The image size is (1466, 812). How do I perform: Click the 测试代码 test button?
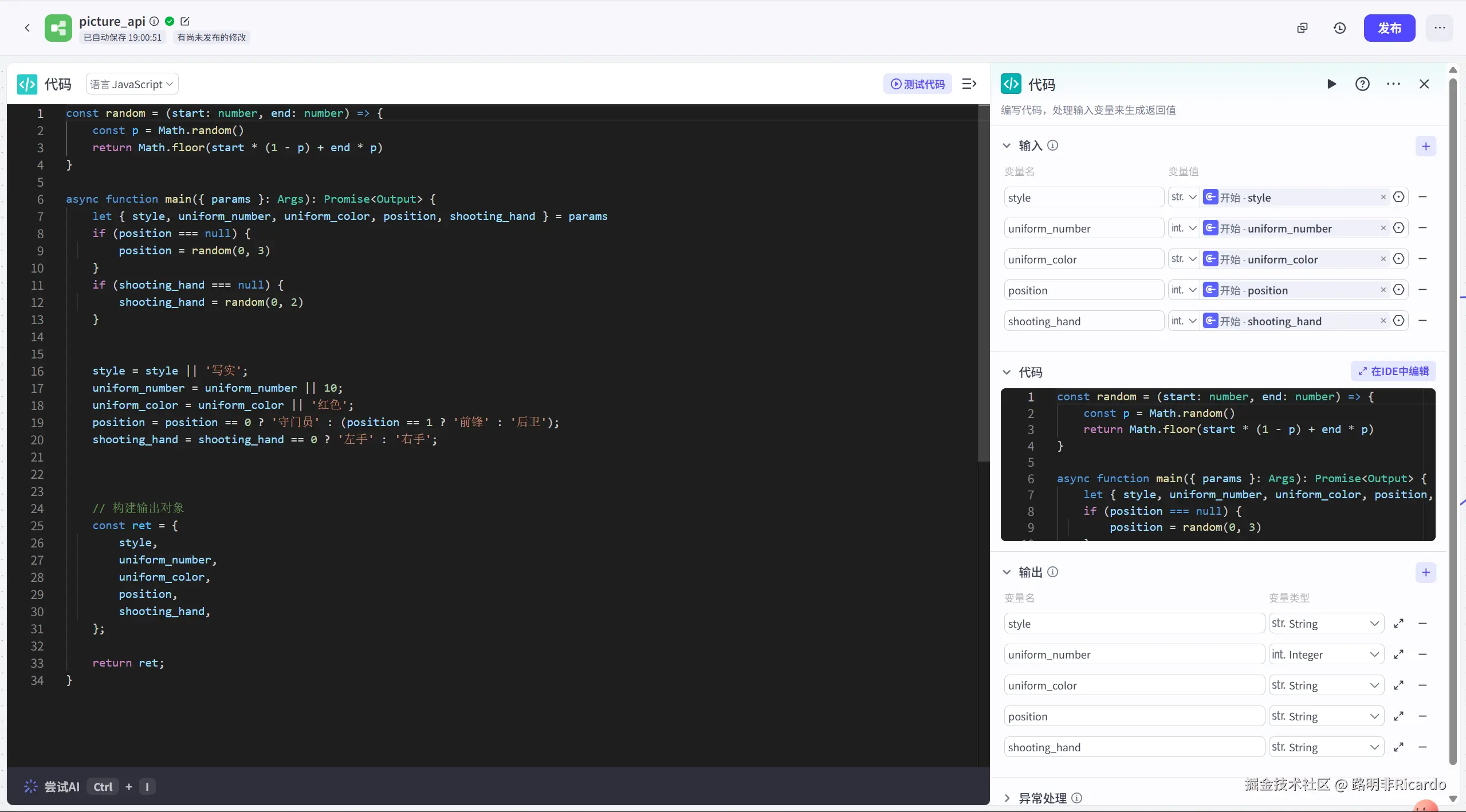coord(917,84)
